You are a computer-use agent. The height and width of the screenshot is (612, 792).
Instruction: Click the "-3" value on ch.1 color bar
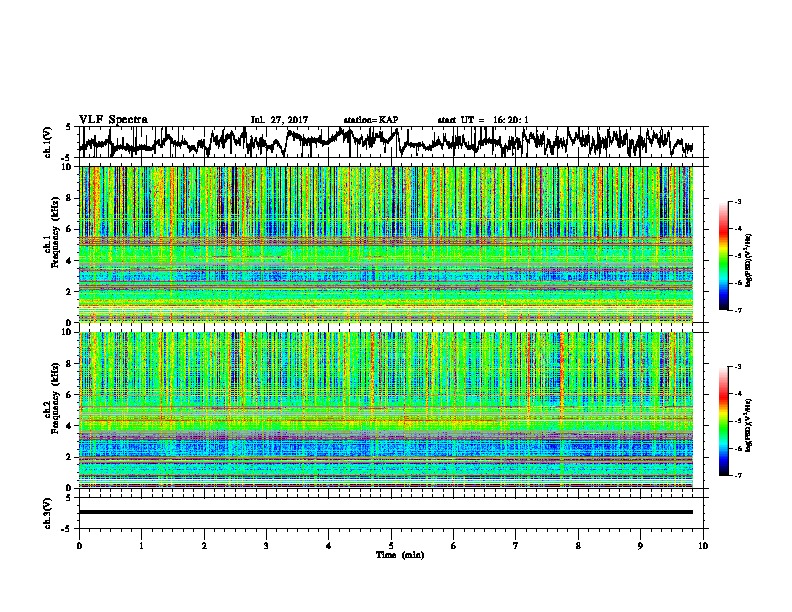click(737, 202)
